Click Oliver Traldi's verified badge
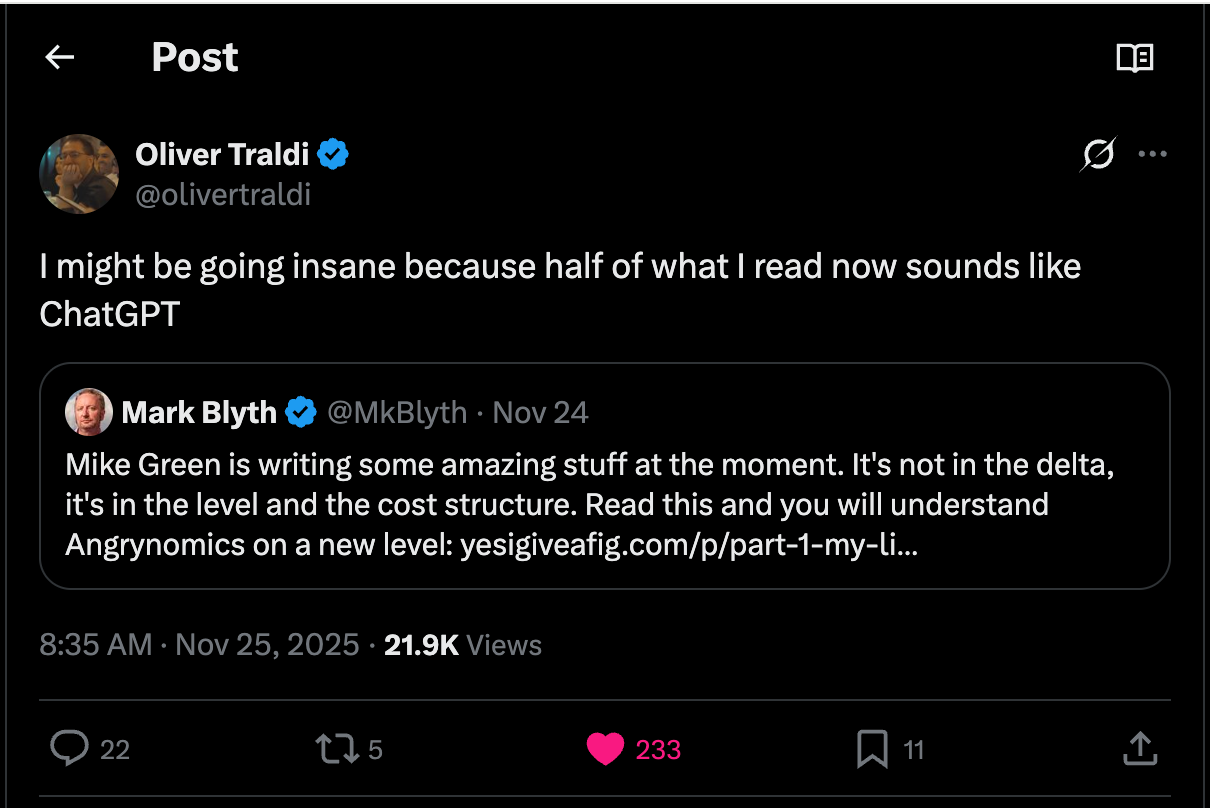 (x=334, y=153)
